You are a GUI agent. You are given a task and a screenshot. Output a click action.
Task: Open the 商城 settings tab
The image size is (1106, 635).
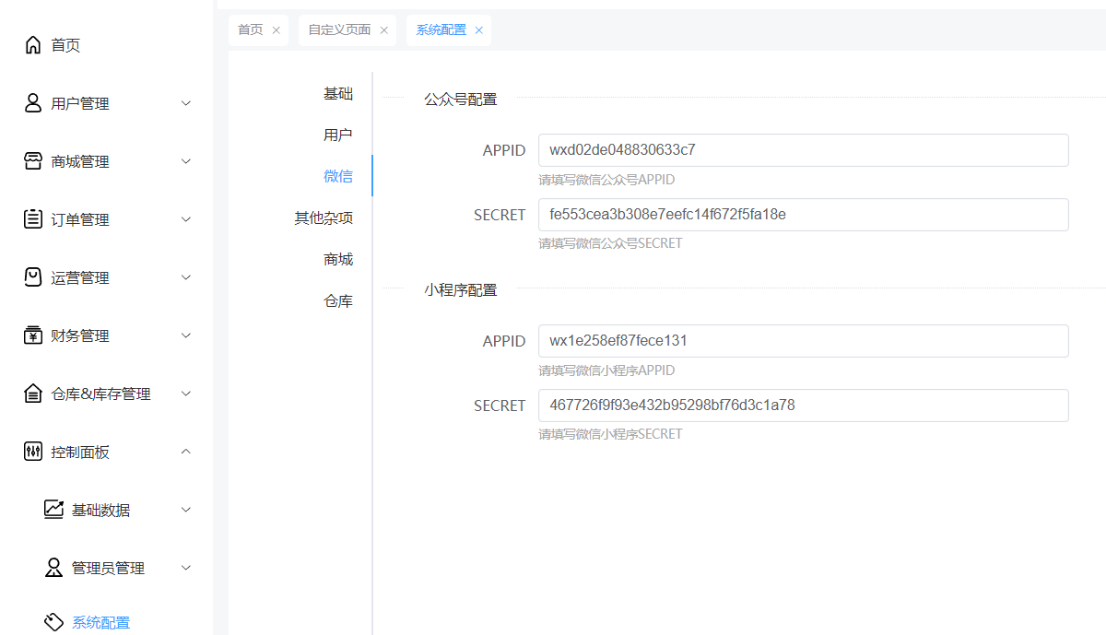(x=338, y=260)
